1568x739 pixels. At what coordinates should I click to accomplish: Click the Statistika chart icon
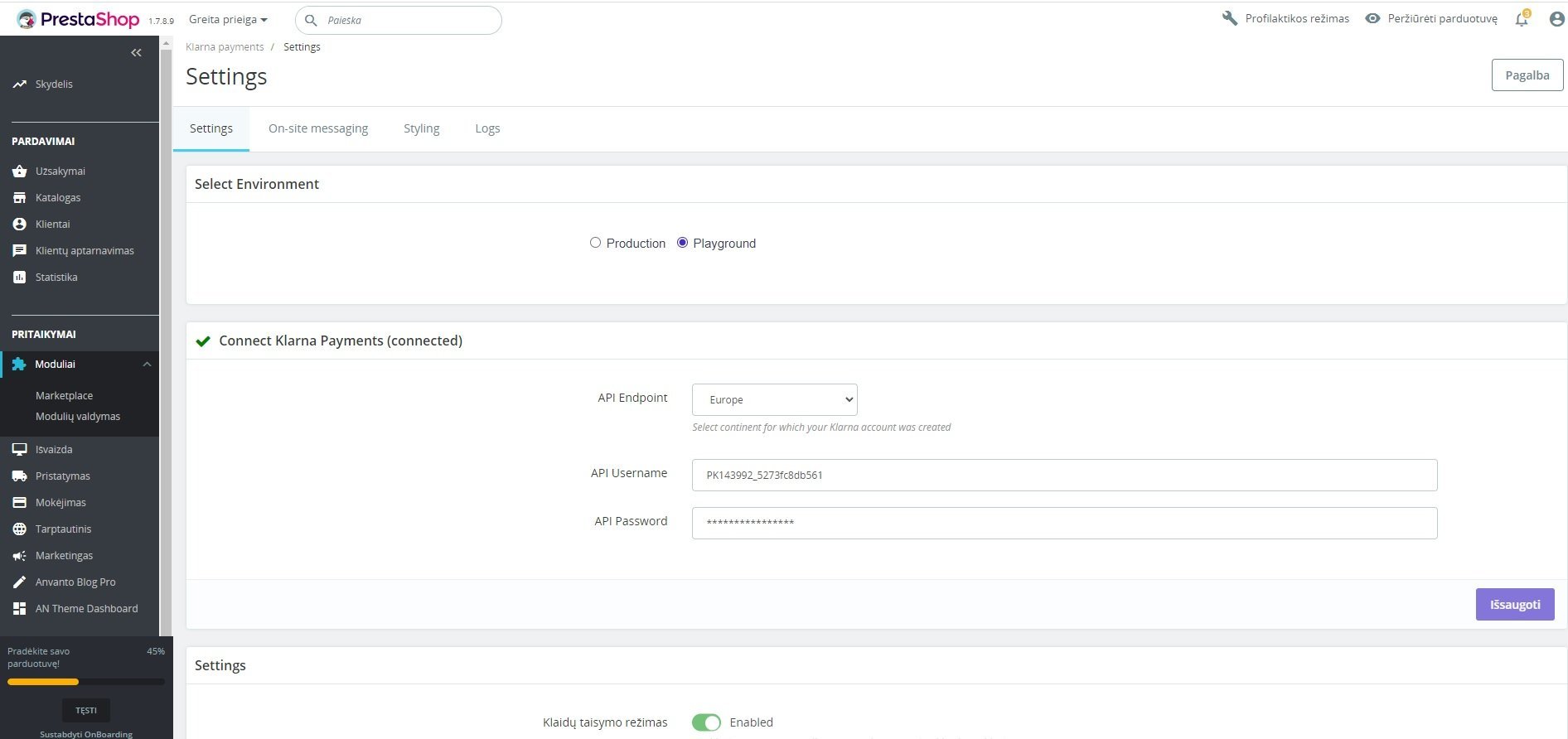click(20, 278)
